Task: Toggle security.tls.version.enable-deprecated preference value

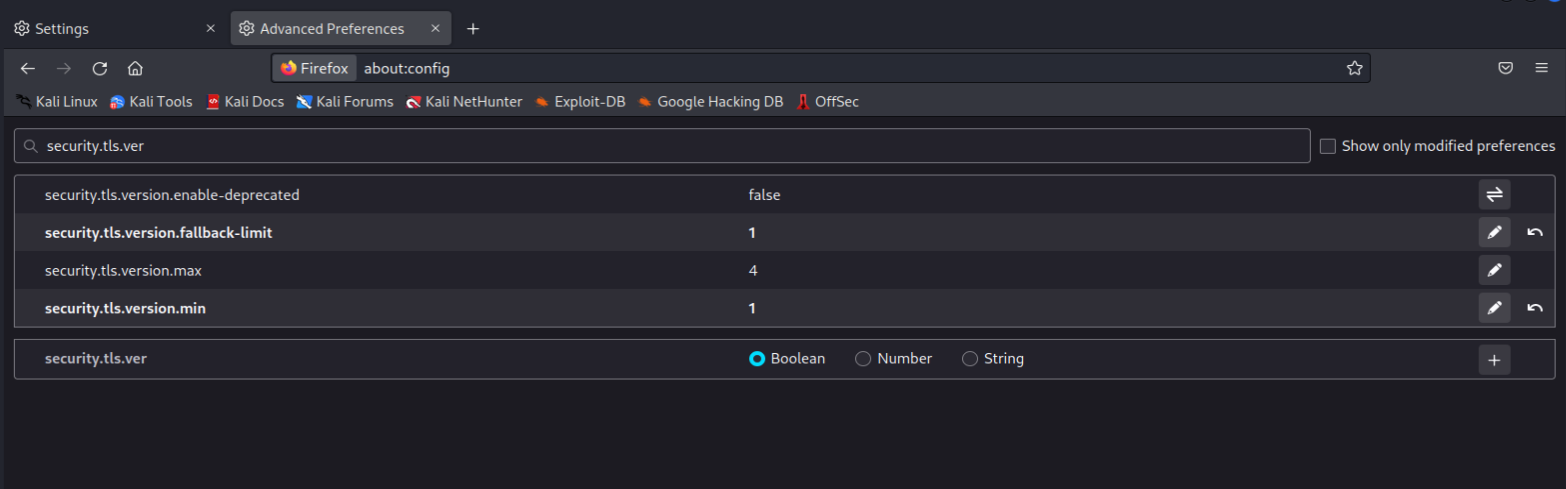Action: [x=1494, y=195]
